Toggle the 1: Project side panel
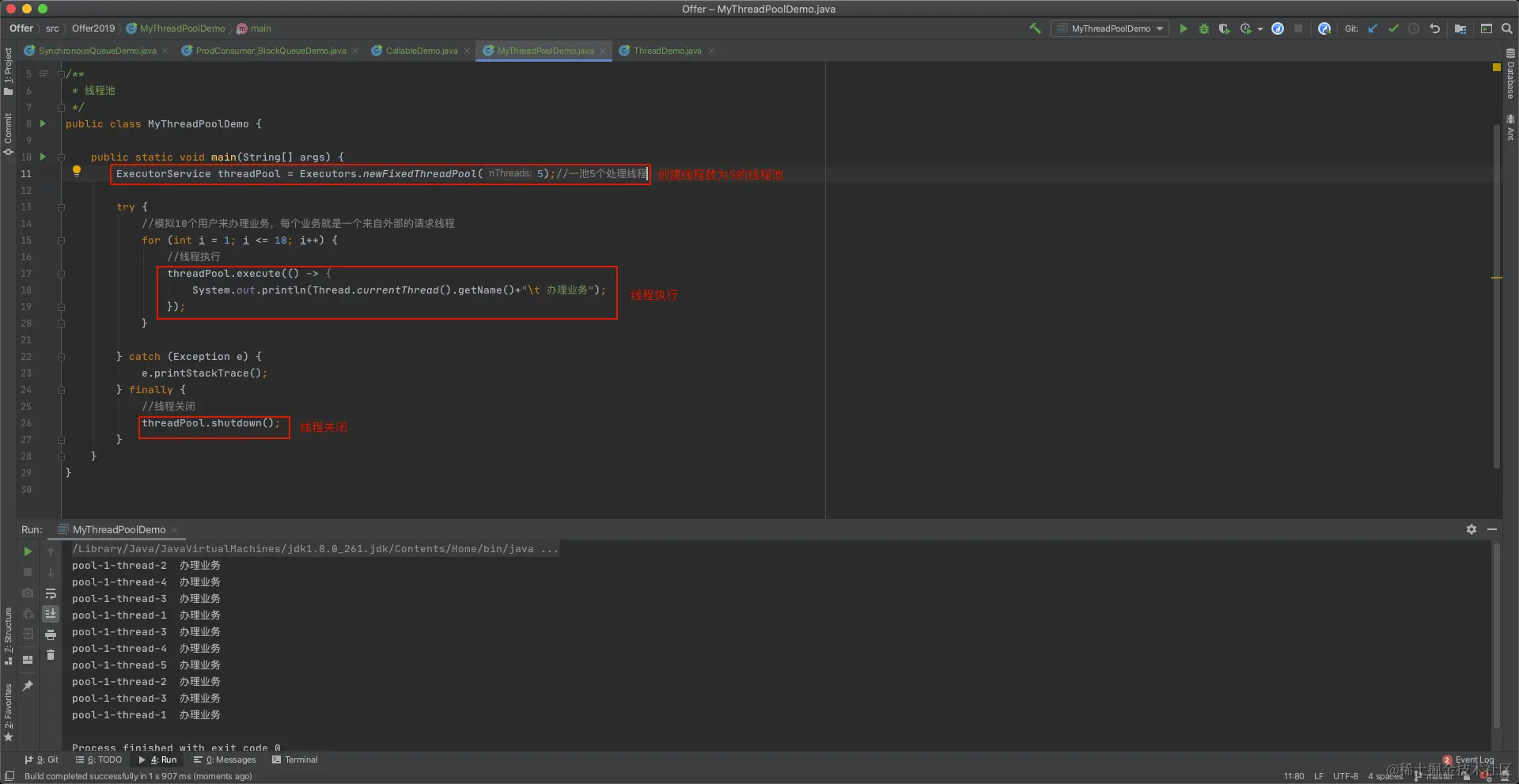 click(x=8, y=71)
